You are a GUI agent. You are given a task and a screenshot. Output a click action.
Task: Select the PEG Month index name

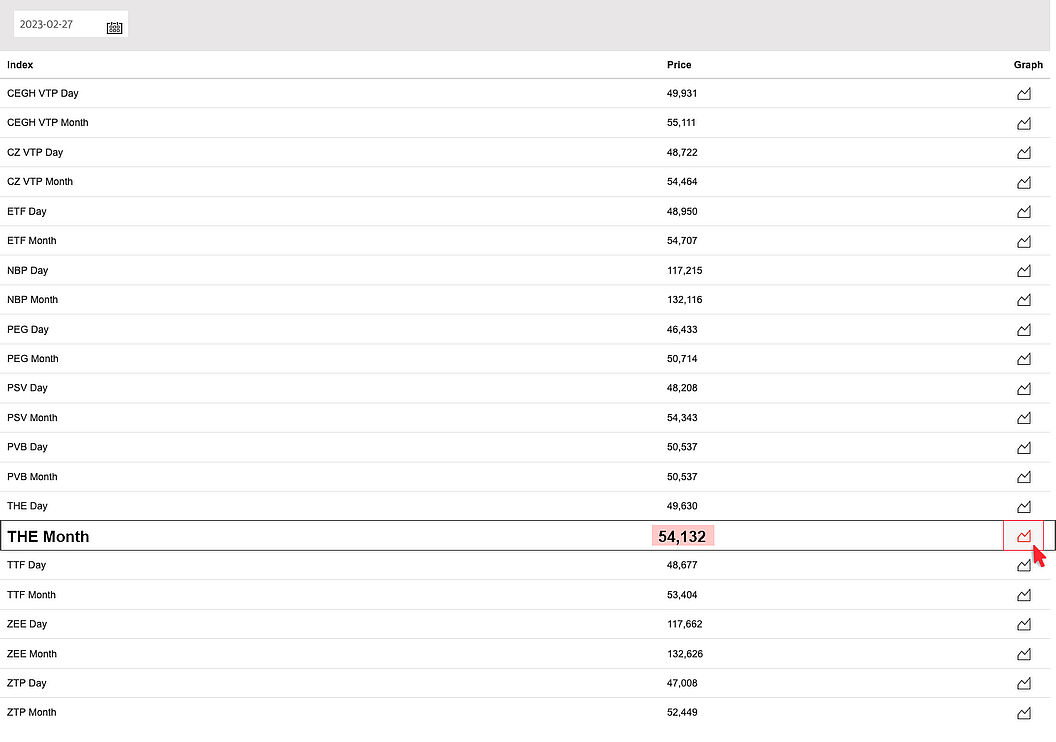[33, 358]
